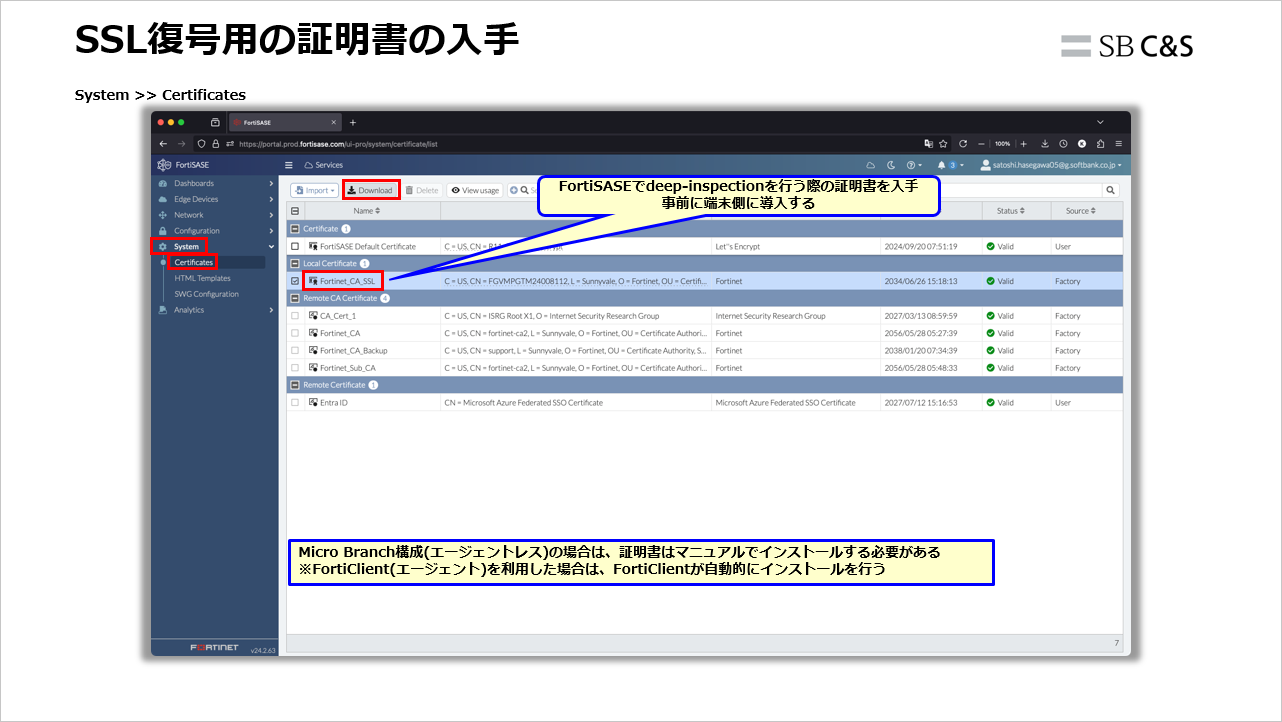Expand the Network menu chevron
Image resolution: width=1282 pixels, height=722 pixels.
271,215
